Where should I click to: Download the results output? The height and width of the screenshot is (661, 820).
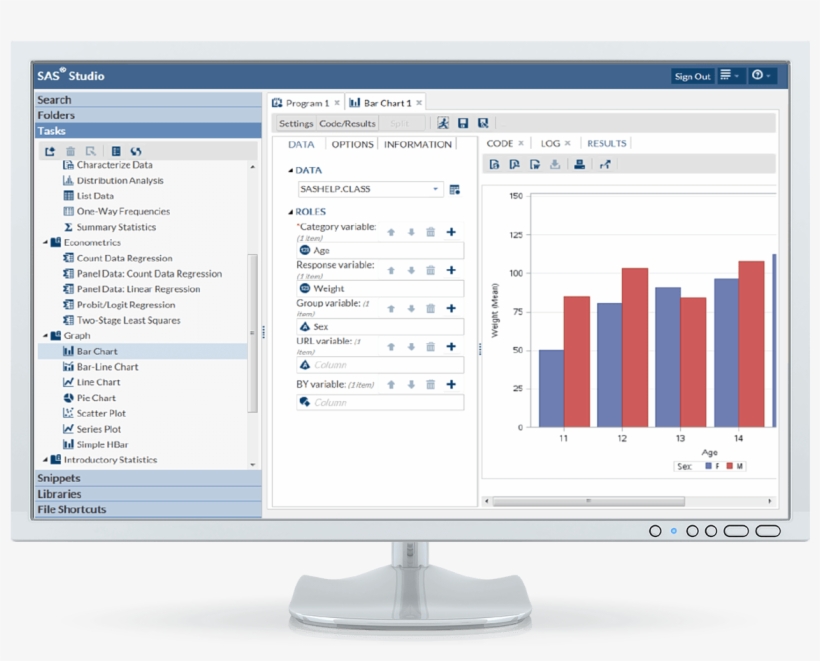pos(555,164)
